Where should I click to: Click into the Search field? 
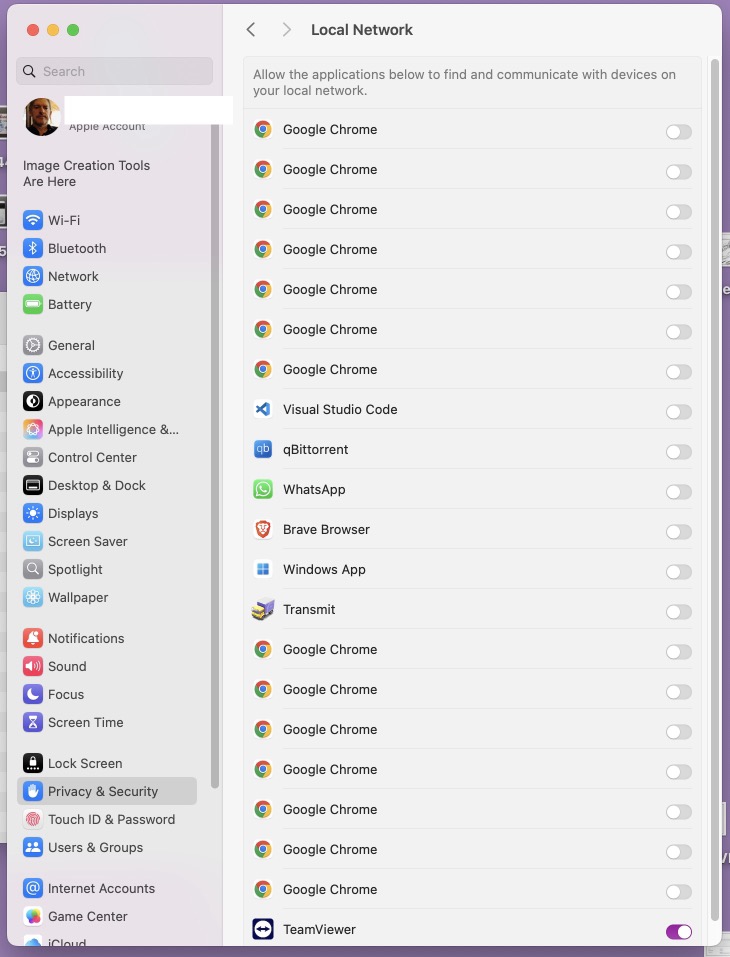point(115,71)
